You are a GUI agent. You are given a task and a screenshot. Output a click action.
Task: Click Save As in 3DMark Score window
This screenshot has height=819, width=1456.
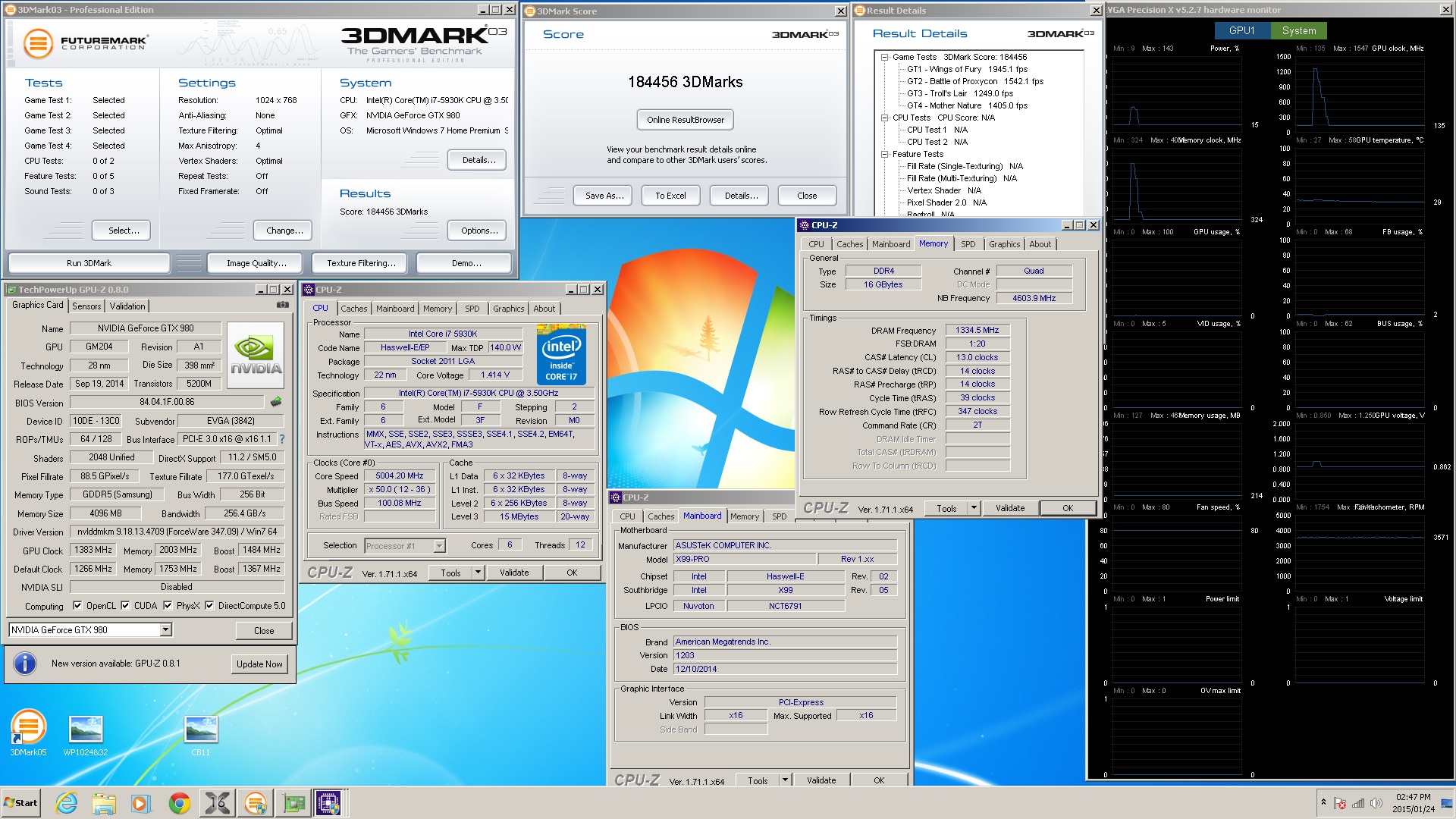coord(604,196)
